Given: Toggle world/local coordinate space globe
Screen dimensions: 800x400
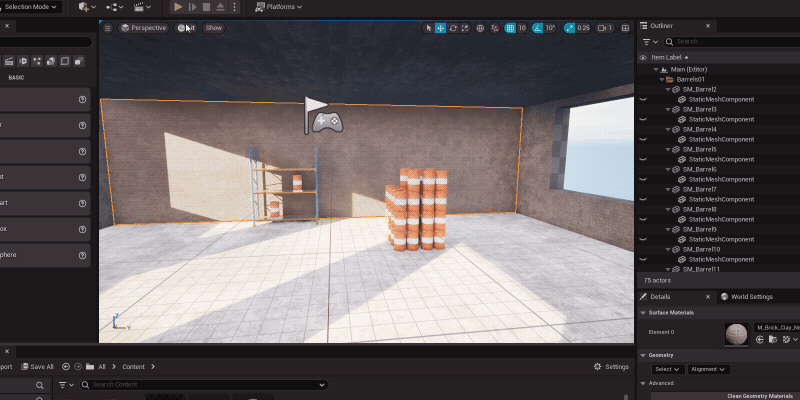Looking at the screenshot, I should coord(480,28).
